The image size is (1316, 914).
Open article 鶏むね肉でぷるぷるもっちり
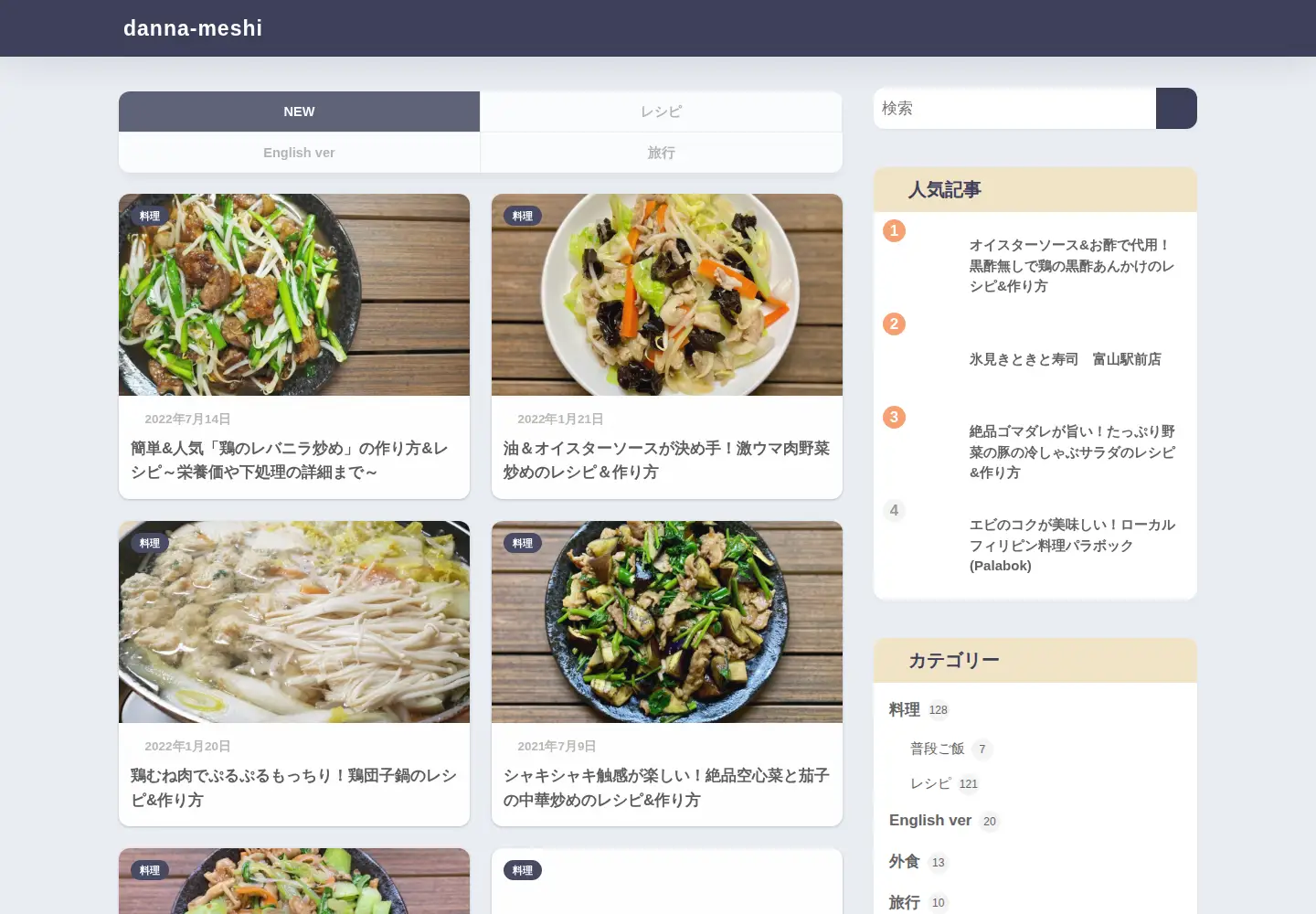click(x=294, y=787)
